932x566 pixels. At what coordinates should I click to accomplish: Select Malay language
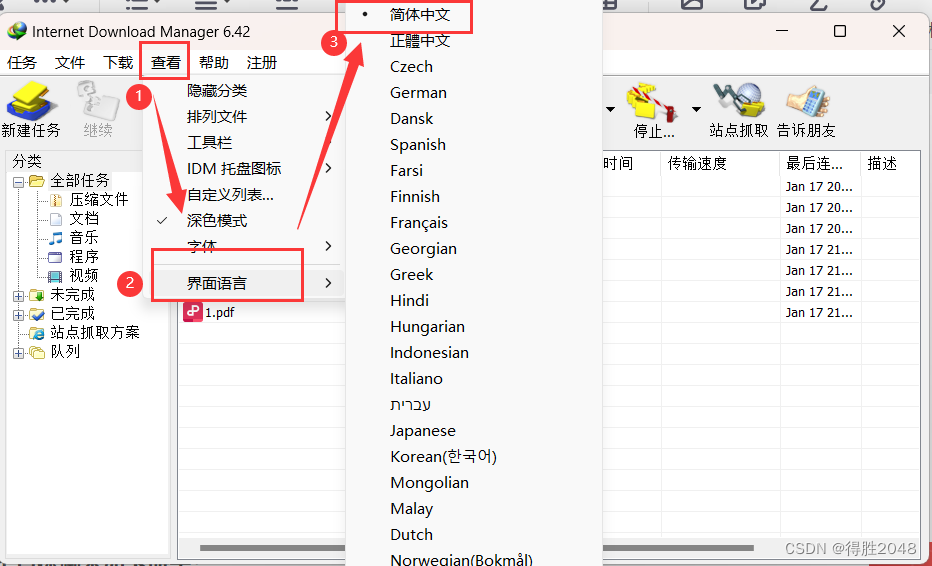pyautogui.click(x=411, y=509)
